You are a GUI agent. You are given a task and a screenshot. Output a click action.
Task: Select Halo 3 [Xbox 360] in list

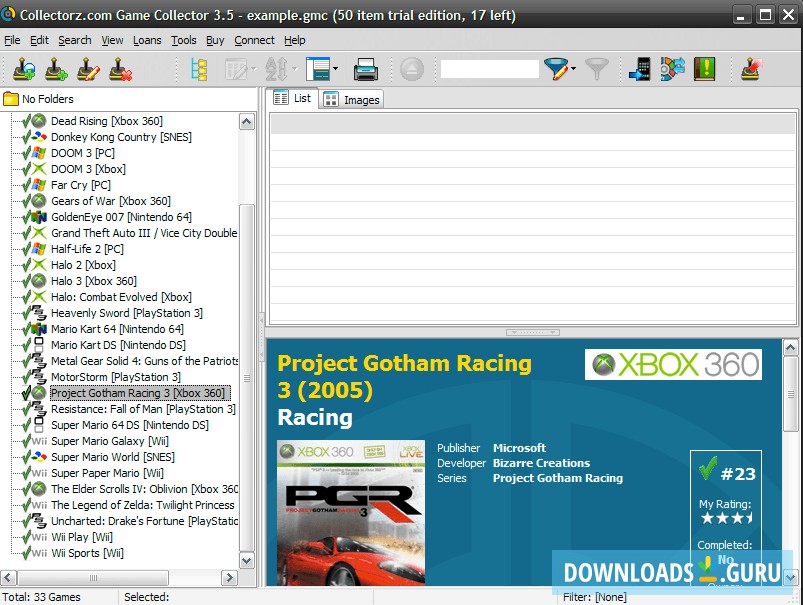pos(94,281)
